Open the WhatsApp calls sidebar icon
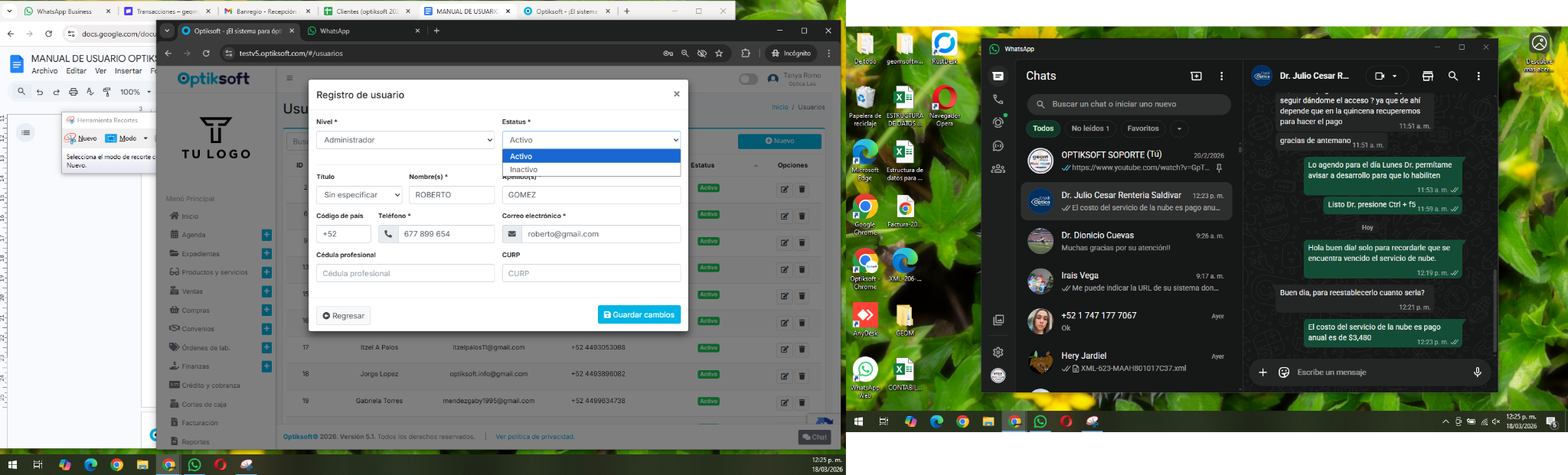The image size is (1568, 475). [998, 99]
